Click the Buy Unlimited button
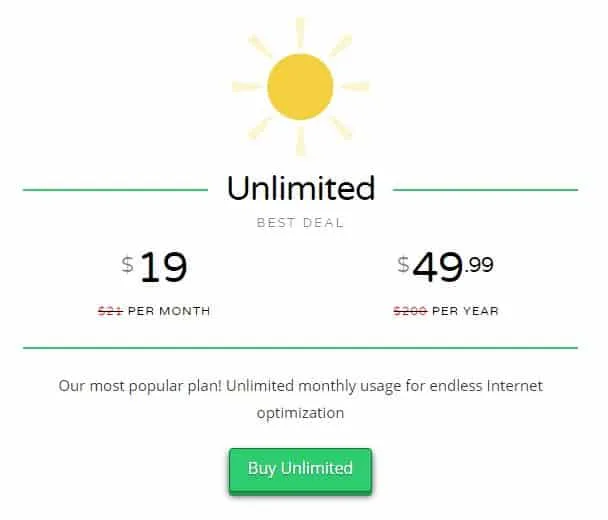This screenshot has height=520, width=608. (300, 470)
